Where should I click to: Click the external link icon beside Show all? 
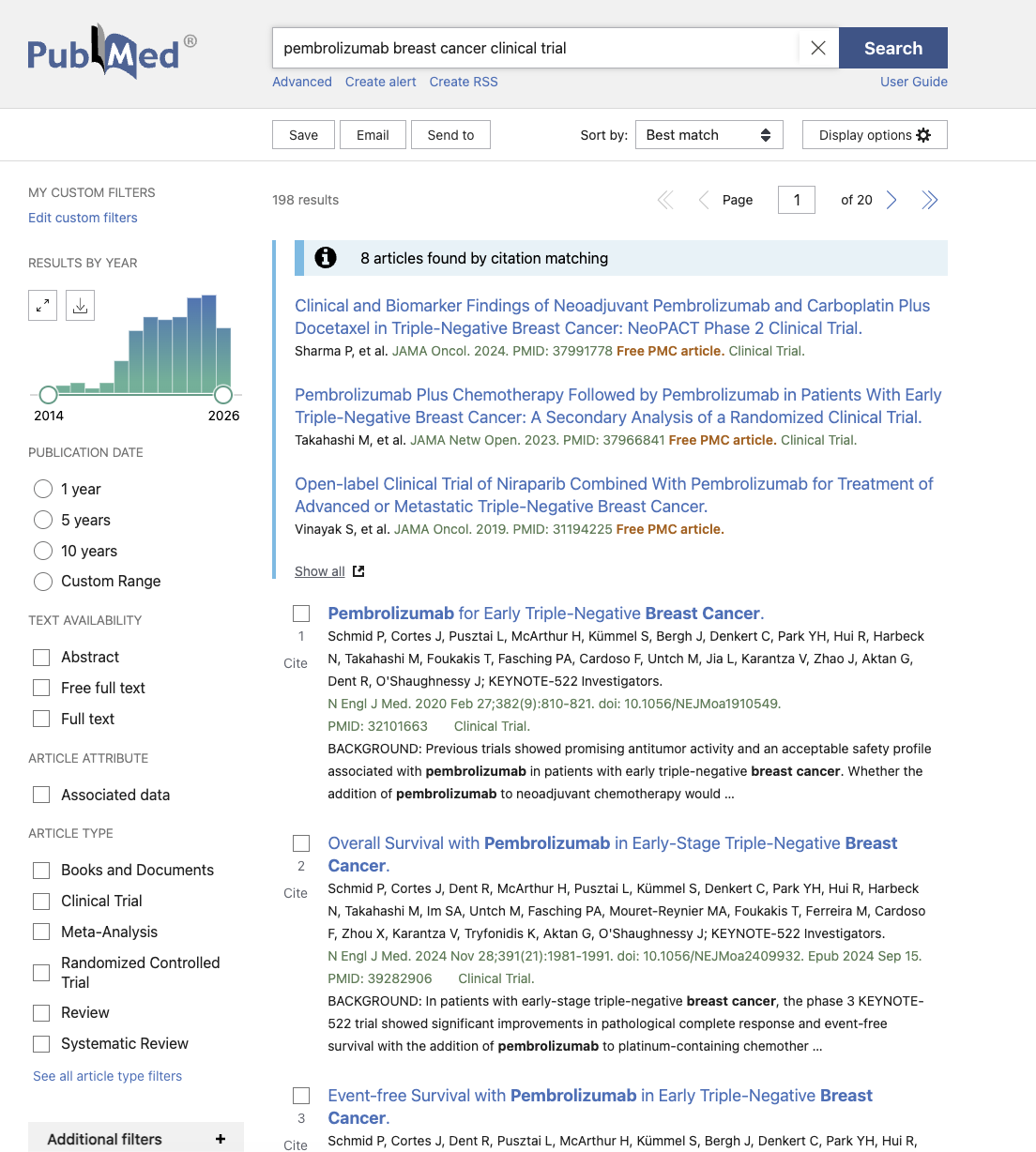tap(358, 571)
